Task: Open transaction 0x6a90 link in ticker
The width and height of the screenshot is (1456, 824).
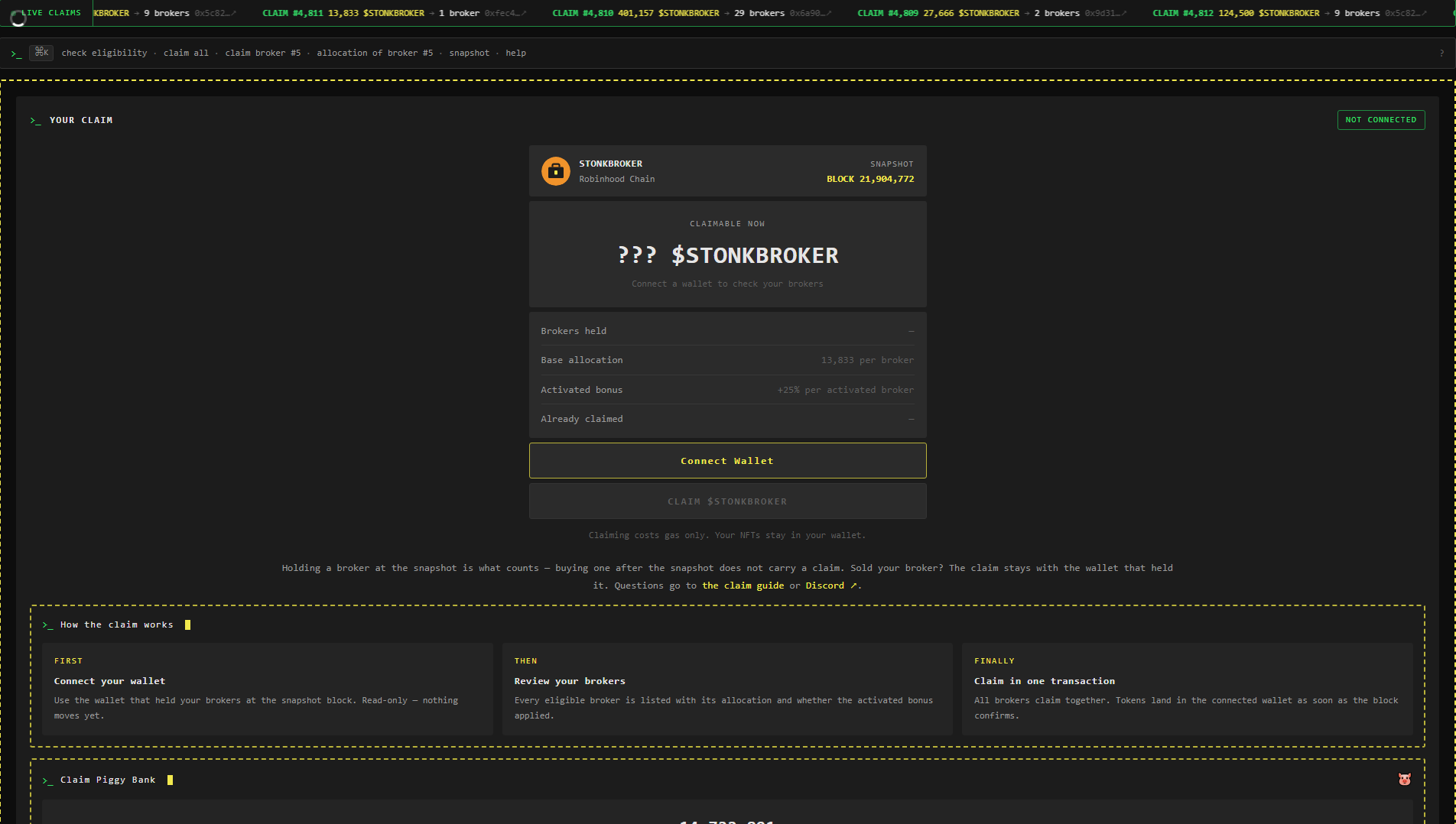Action: click(x=811, y=14)
